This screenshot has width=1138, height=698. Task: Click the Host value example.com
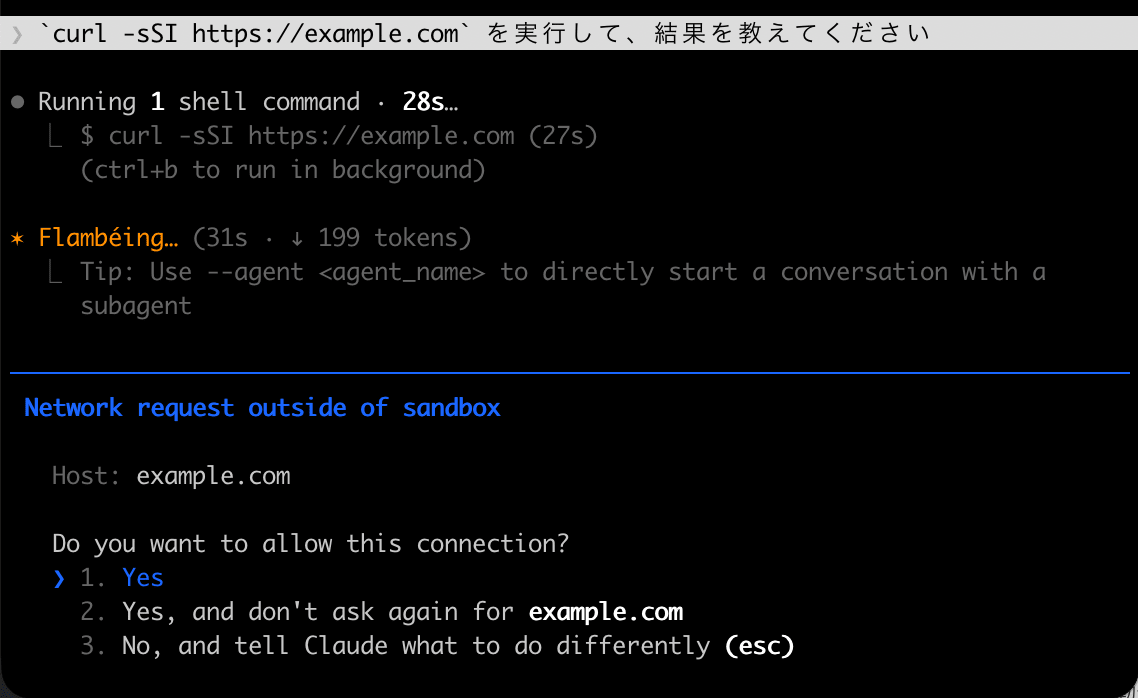[x=213, y=476]
